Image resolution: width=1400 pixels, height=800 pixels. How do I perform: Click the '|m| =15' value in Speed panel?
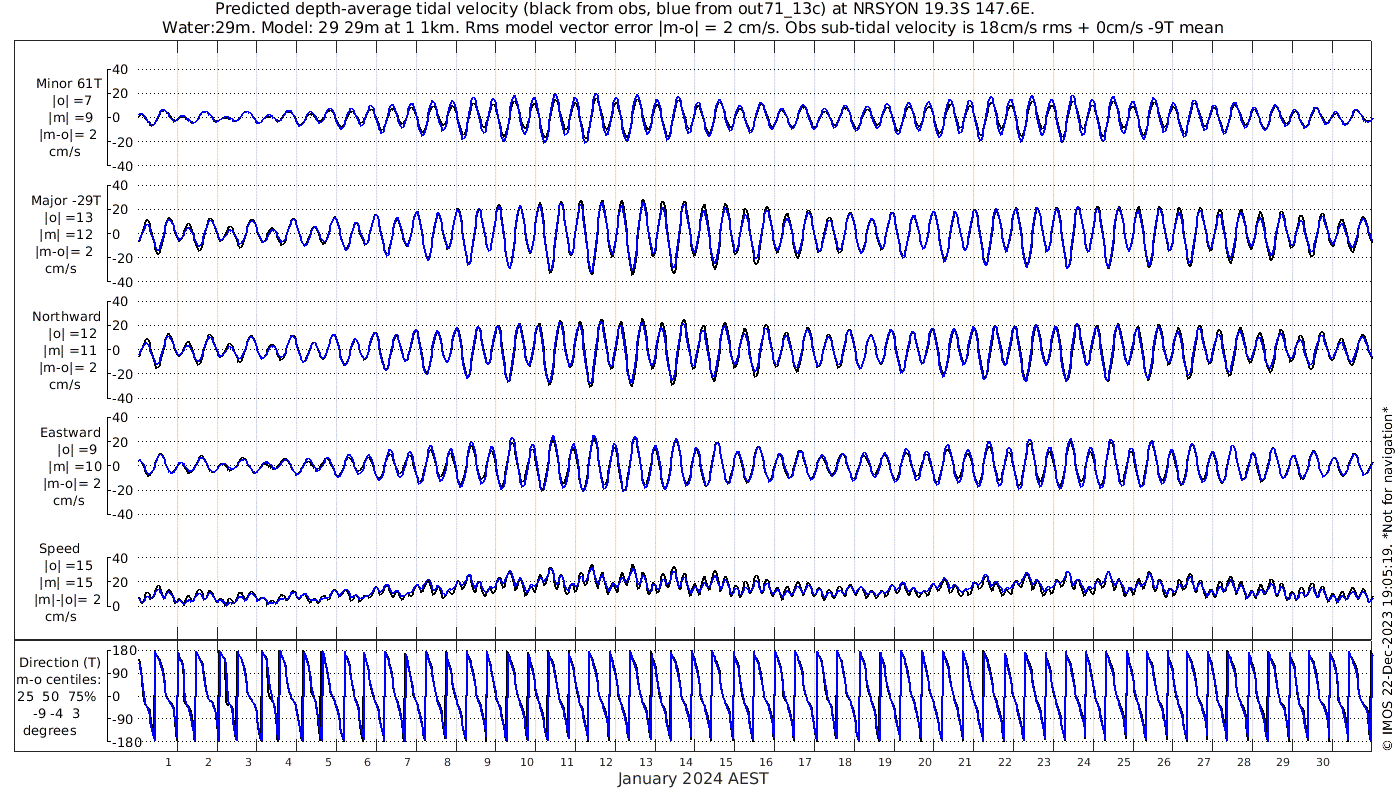coord(69,583)
